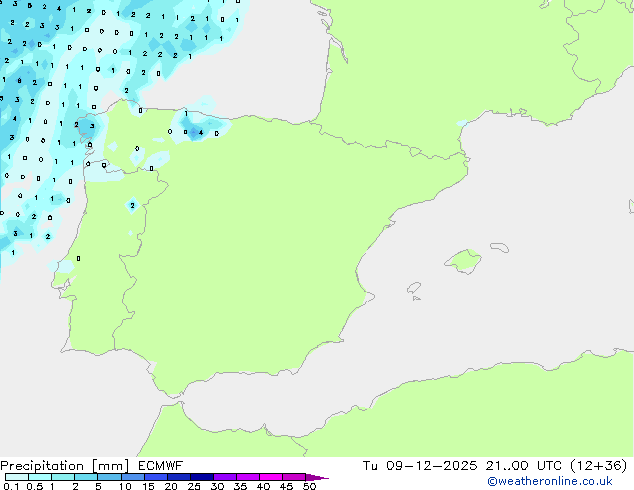Click the 'ECMWF' model label
Image resolution: width=634 pixels, height=490 pixels.
click(x=160, y=466)
